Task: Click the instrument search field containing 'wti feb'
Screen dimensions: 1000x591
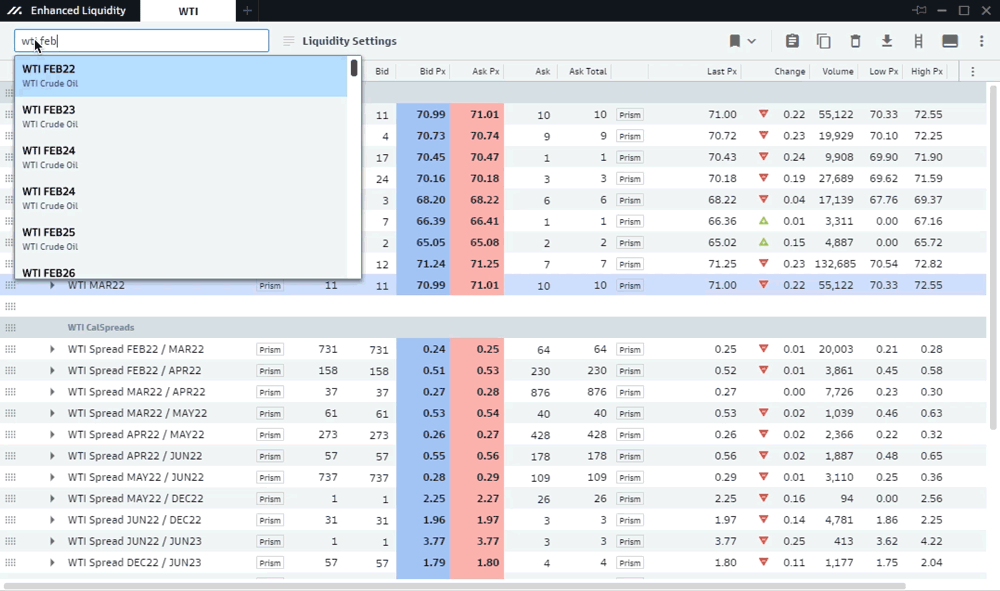Action: pos(142,41)
